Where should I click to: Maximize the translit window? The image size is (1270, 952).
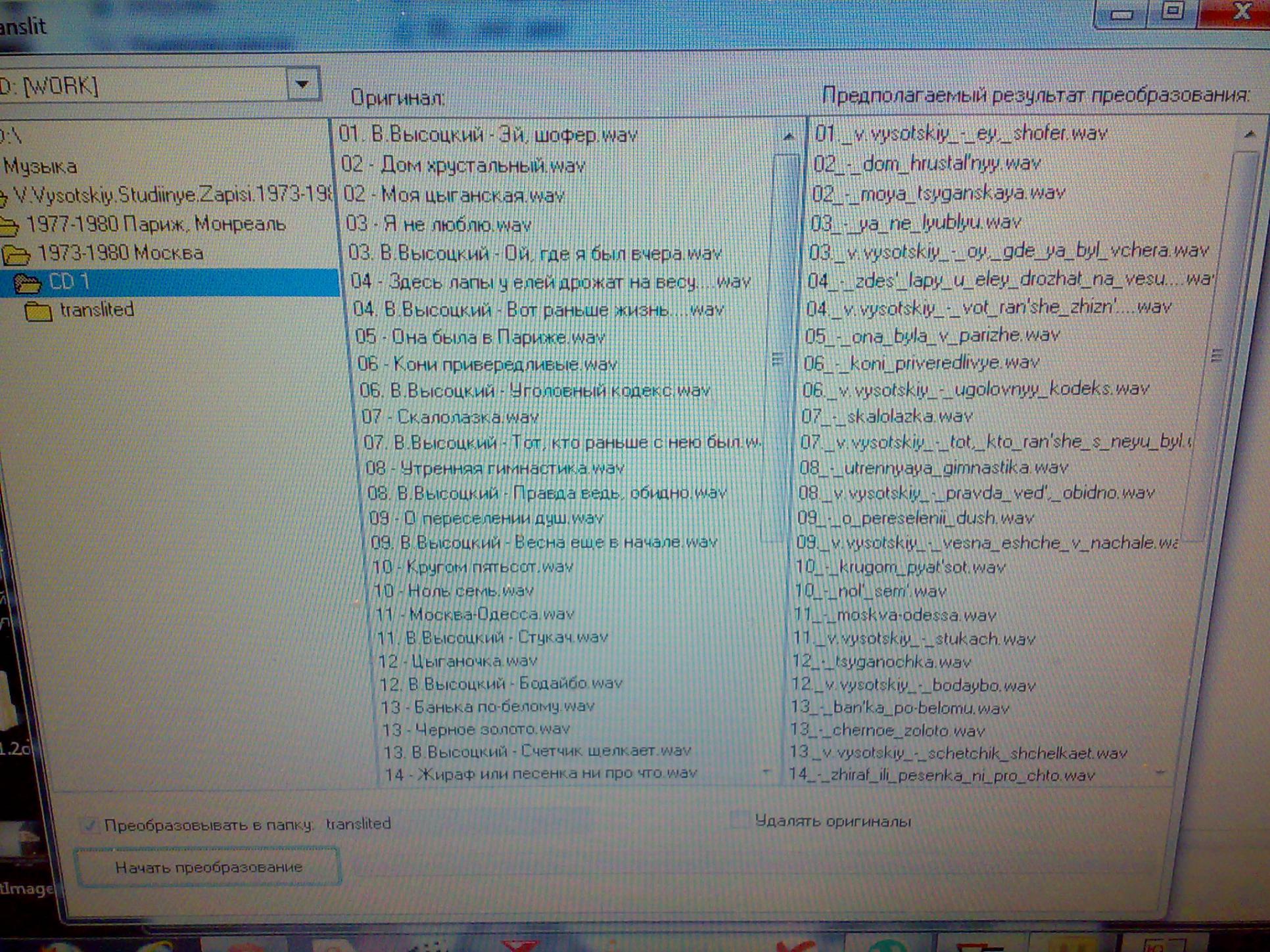point(1173,12)
